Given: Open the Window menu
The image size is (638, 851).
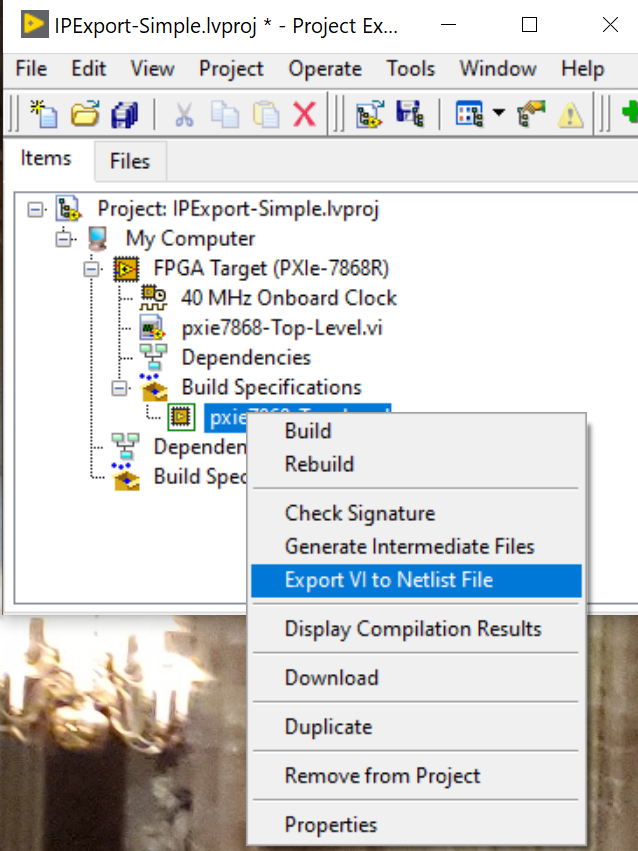Looking at the screenshot, I should click(x=498, y=69).
